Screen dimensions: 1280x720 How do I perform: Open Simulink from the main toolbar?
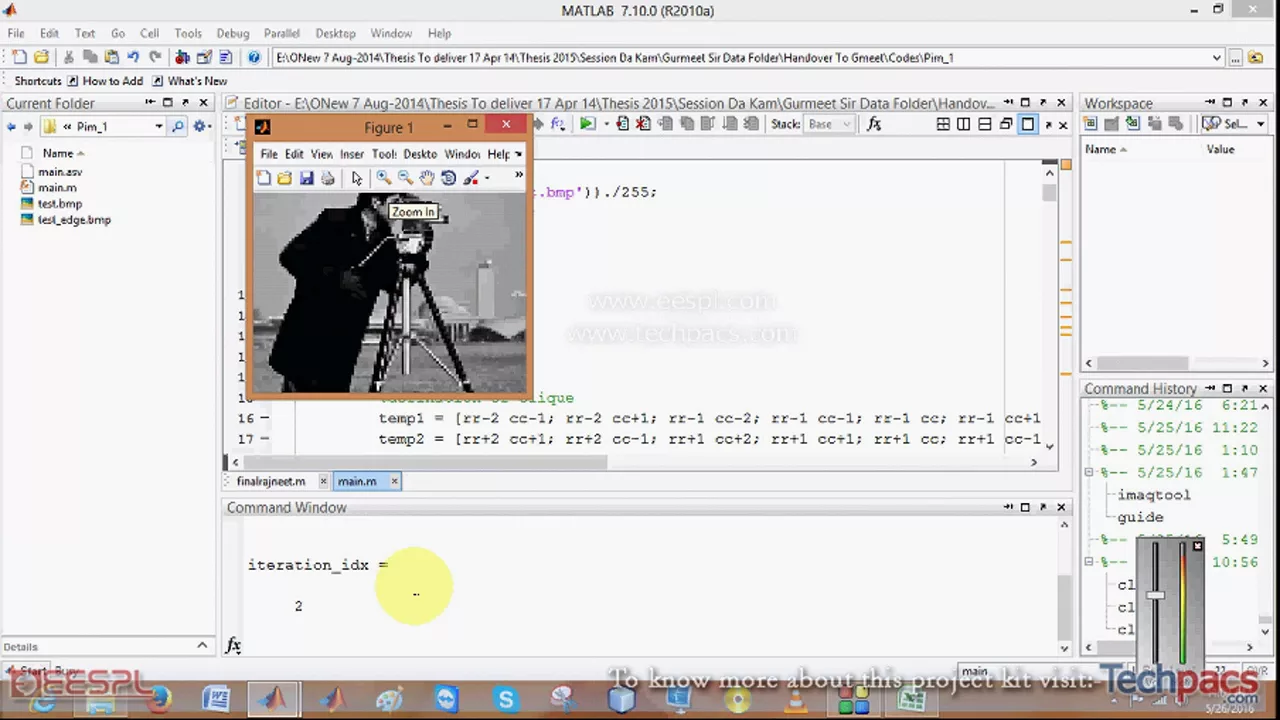point(182,58)
